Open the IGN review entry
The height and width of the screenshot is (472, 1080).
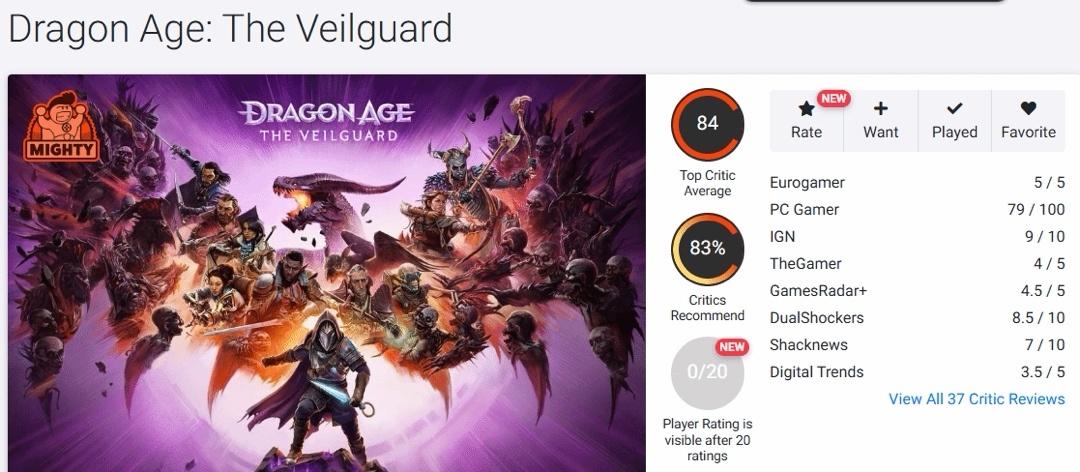917,236
